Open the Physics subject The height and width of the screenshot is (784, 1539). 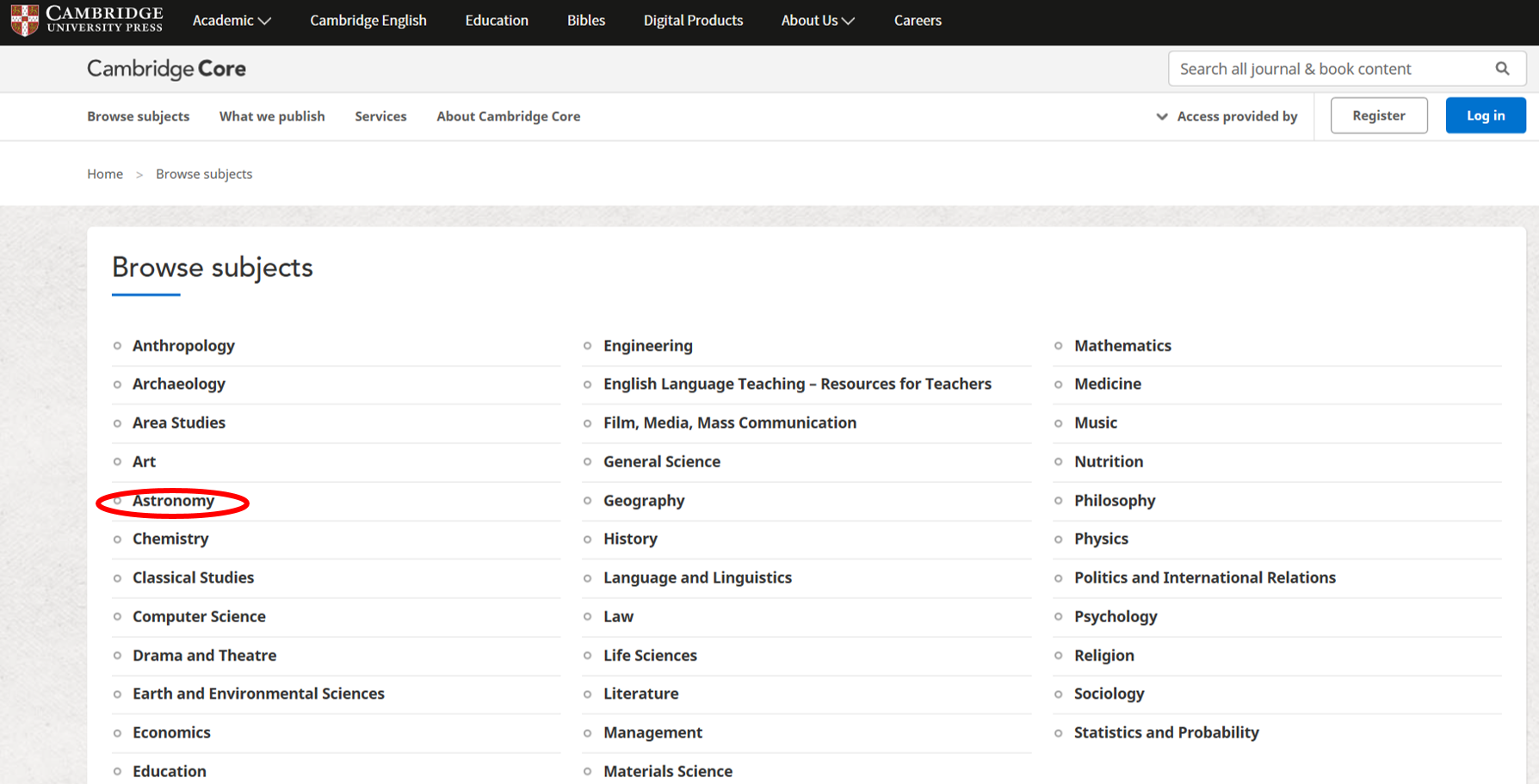point(1101,539)
